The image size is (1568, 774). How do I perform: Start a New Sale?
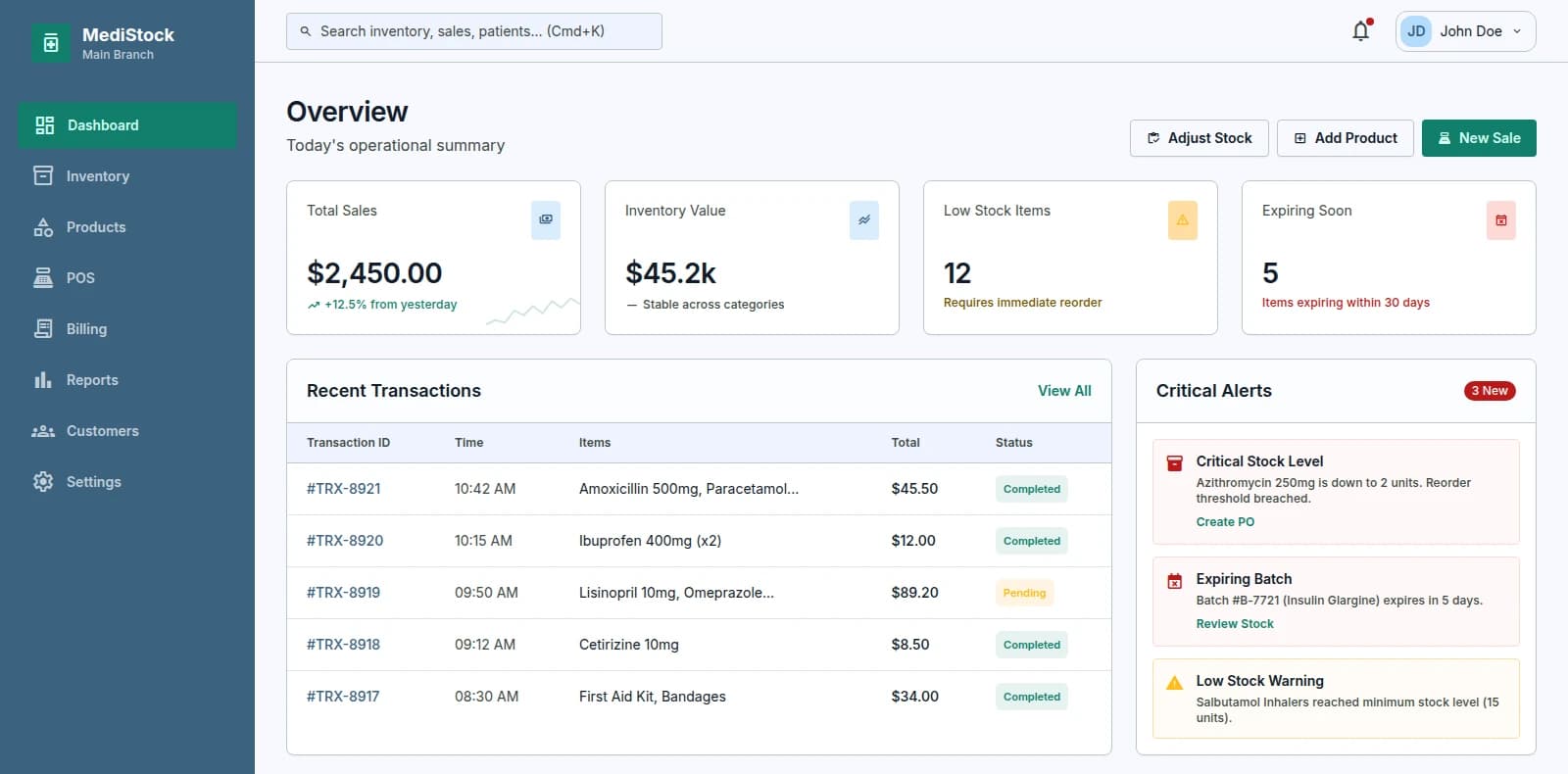1479,138
